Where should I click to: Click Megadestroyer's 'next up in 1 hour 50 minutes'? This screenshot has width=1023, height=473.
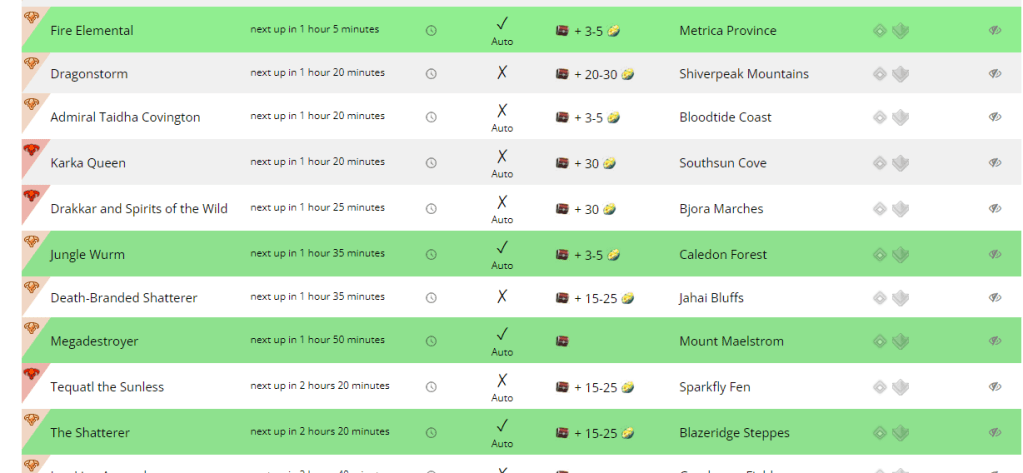point(317,341)
